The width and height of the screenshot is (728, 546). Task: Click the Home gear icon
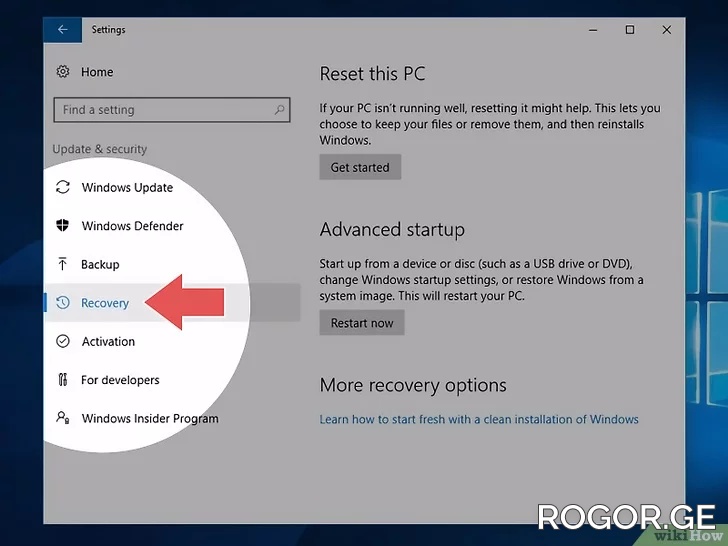pos(63,72)
